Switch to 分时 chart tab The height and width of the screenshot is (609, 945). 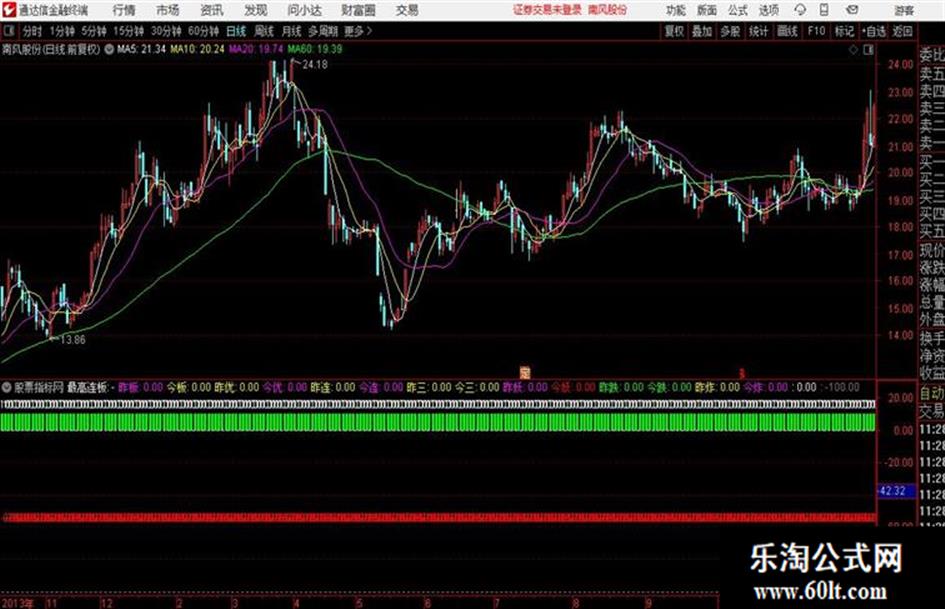[x=32, y=31]
